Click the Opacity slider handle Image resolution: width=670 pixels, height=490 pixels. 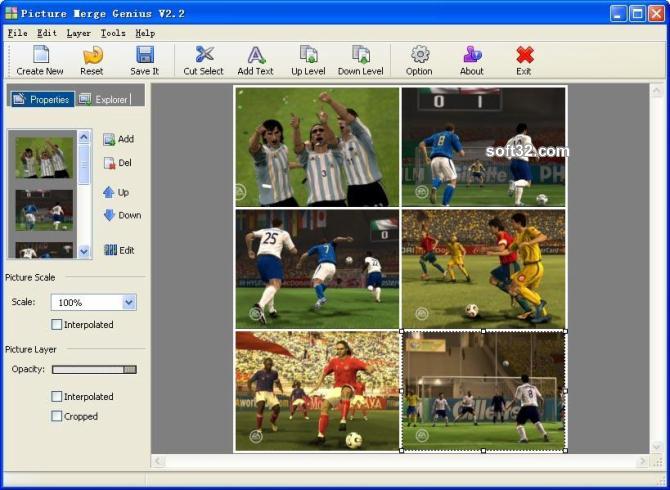pyautogui.click(x=130, y=370)
